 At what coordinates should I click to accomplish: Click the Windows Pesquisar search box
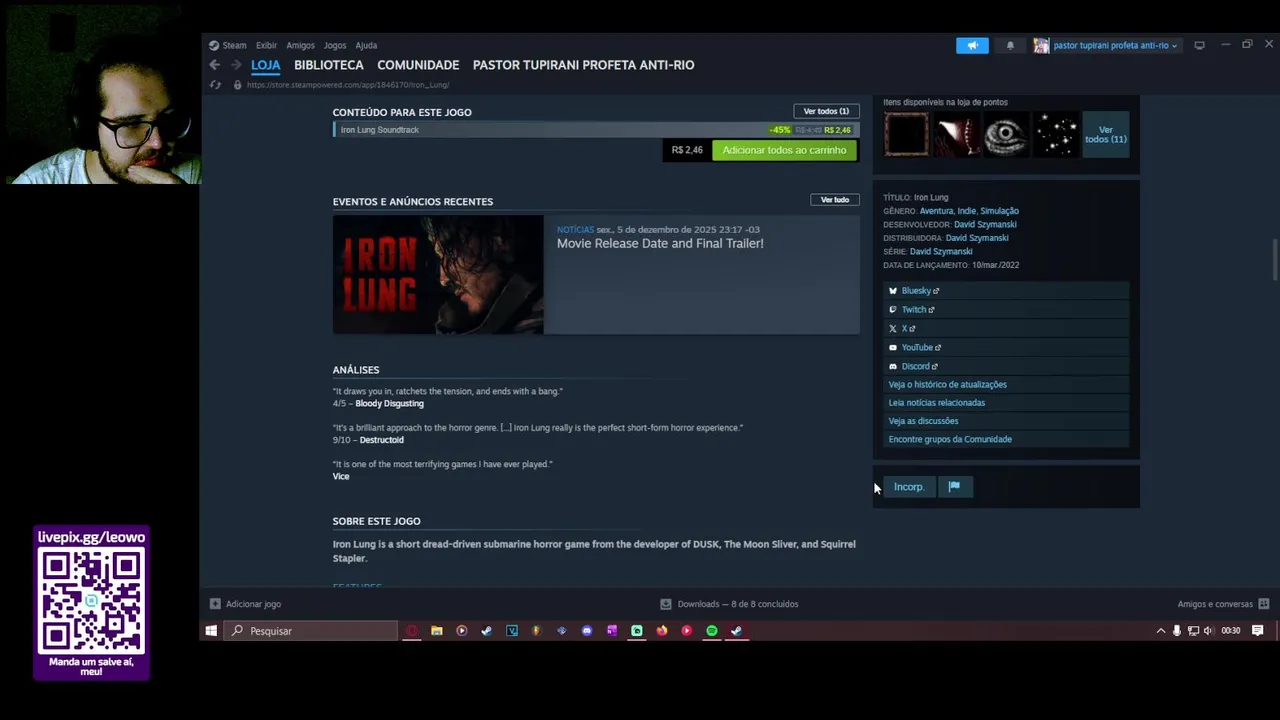point(312,631)
